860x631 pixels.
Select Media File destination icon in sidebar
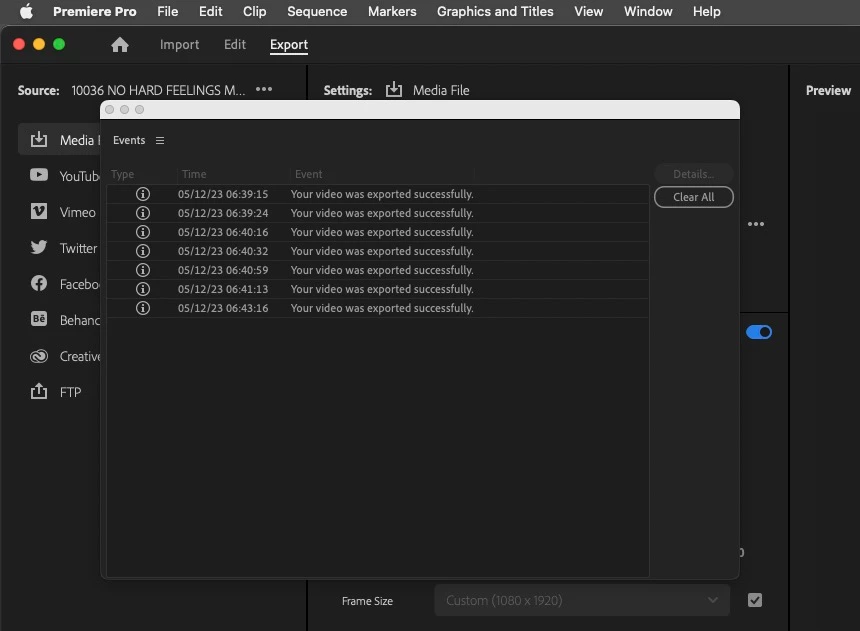tap(39, 139)
